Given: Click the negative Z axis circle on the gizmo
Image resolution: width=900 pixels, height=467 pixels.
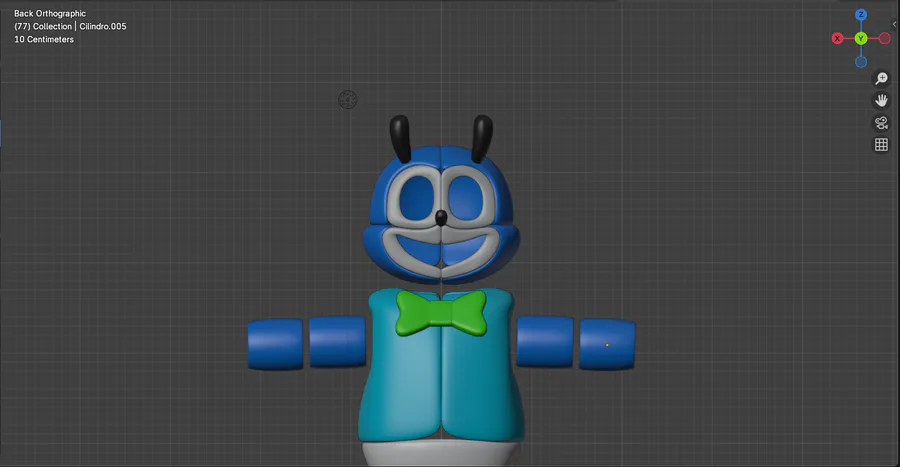Looking at the screenshot, I should pyautogui.click(x=861, y=62).
